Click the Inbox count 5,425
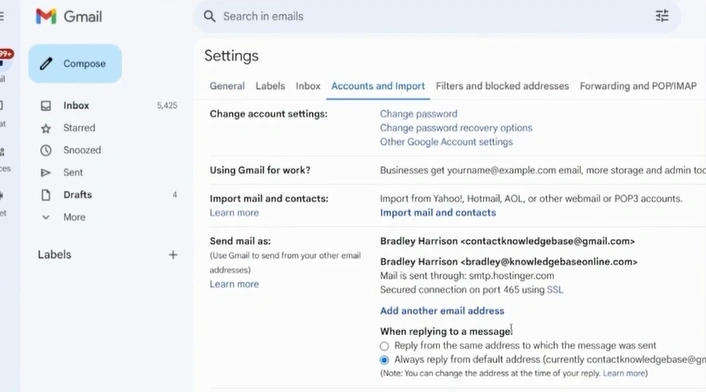The image size is (706, 392). pos(167,106)
